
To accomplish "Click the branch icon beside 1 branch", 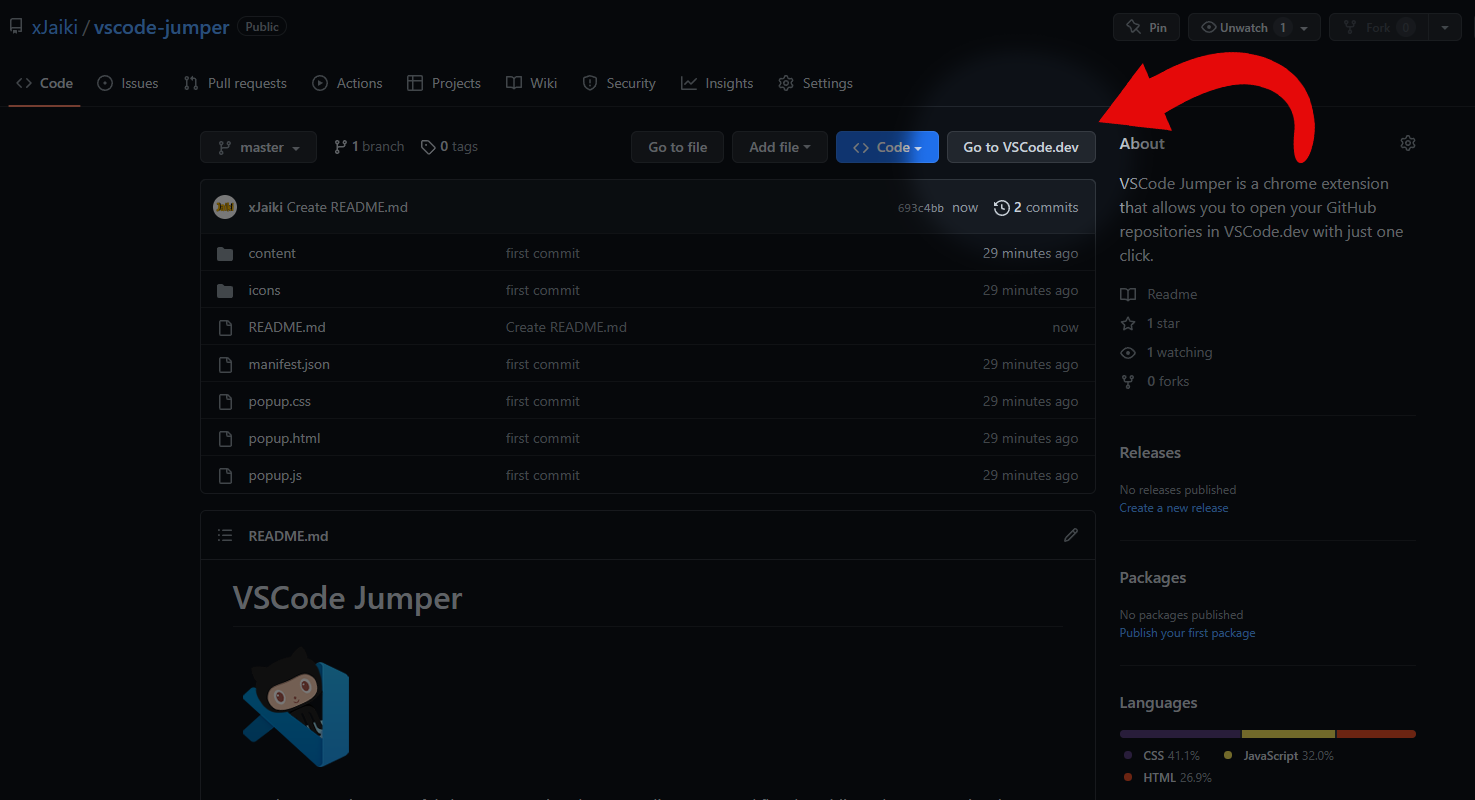I will (x=340, y=147).
